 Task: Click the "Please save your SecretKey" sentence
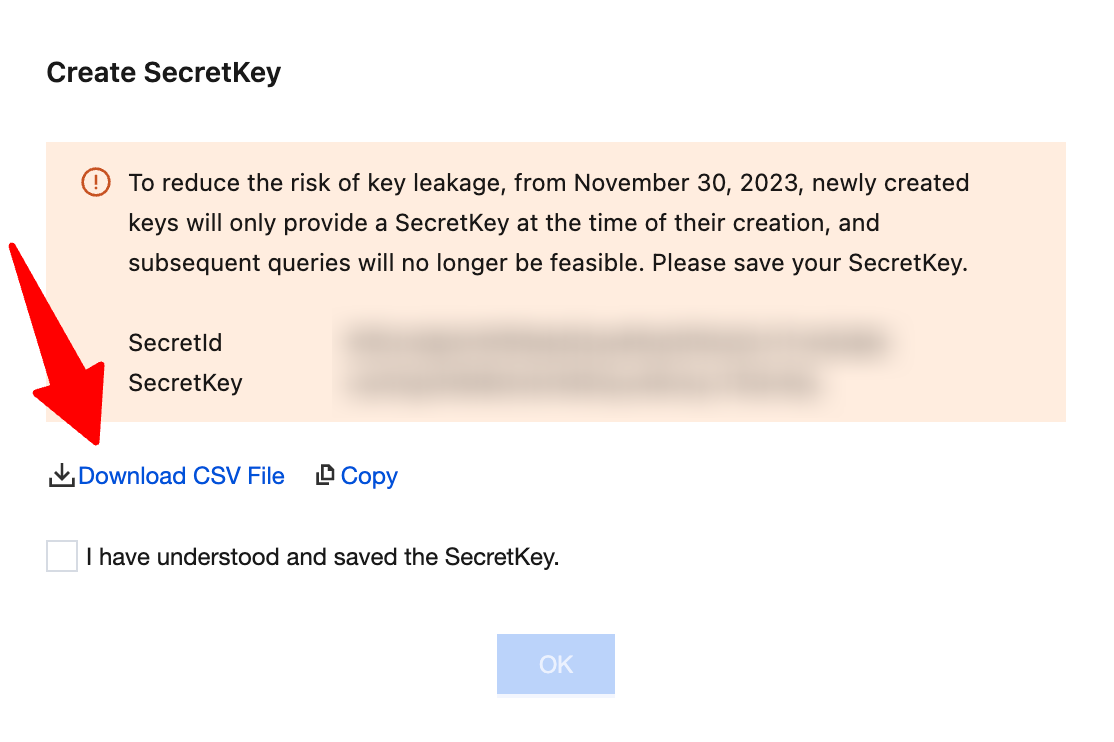pyautogui.click(x=810, y=264)
